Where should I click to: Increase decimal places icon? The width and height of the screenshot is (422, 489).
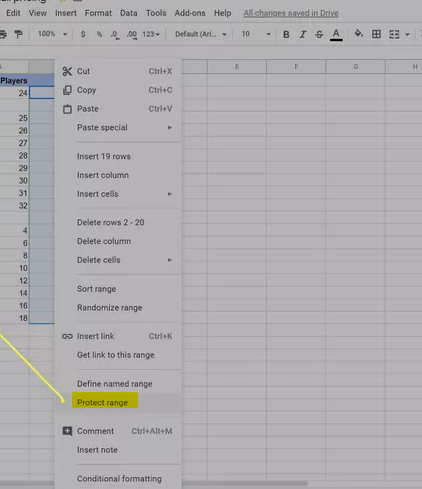[x=132, y=35]
